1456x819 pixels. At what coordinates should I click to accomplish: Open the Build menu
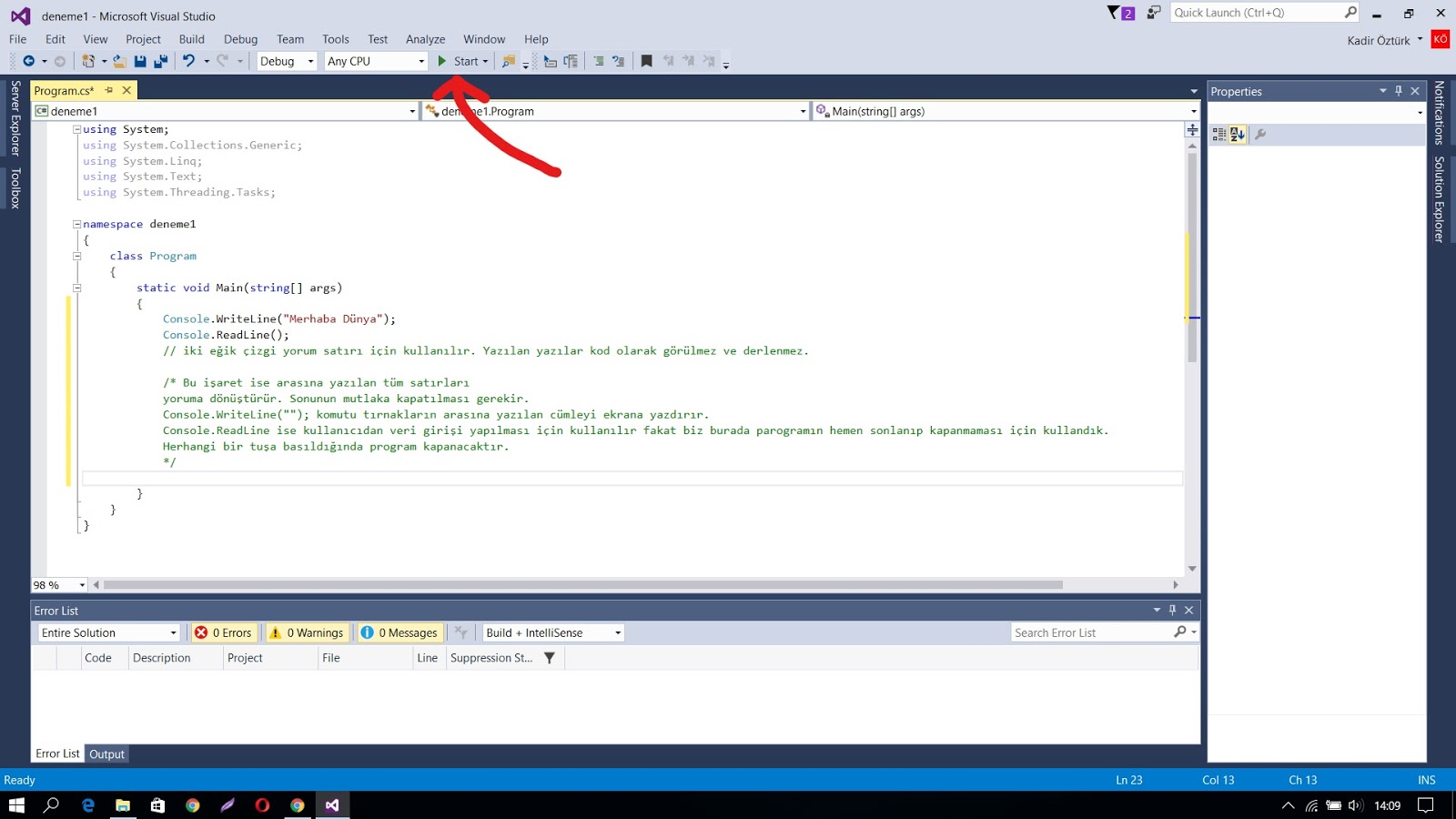[192, 39]
